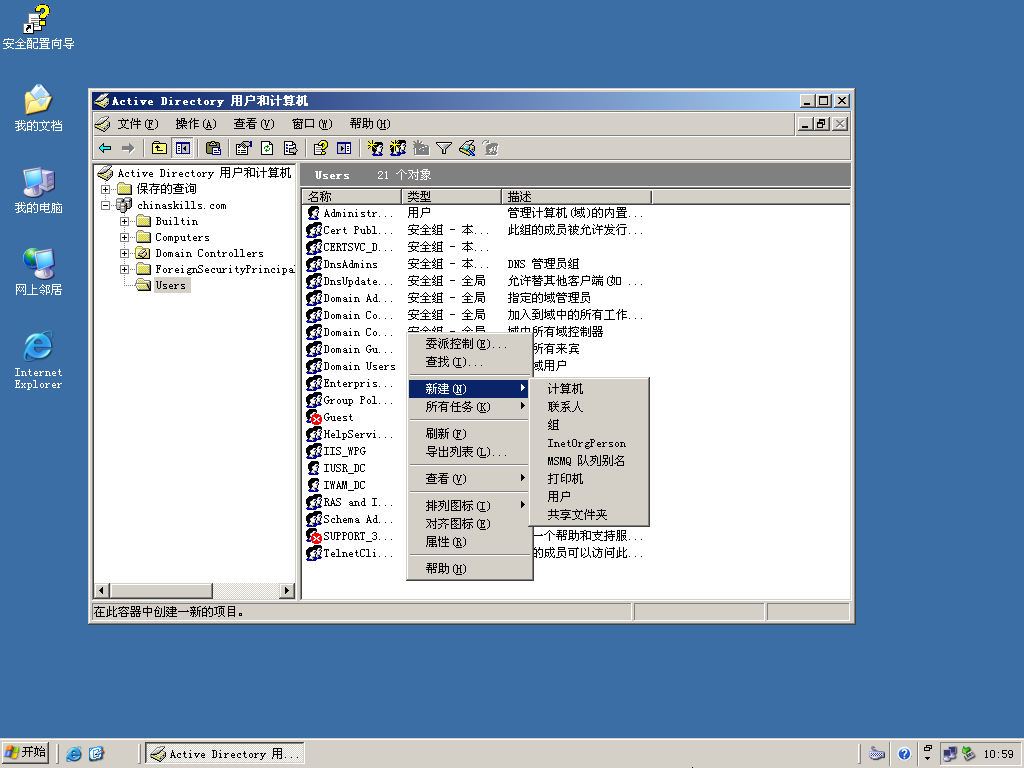Image resolution: width=1024 pixels, height=768 pixels.
Task: Expand the Domain Controllers node
Action: click(124, 253)
